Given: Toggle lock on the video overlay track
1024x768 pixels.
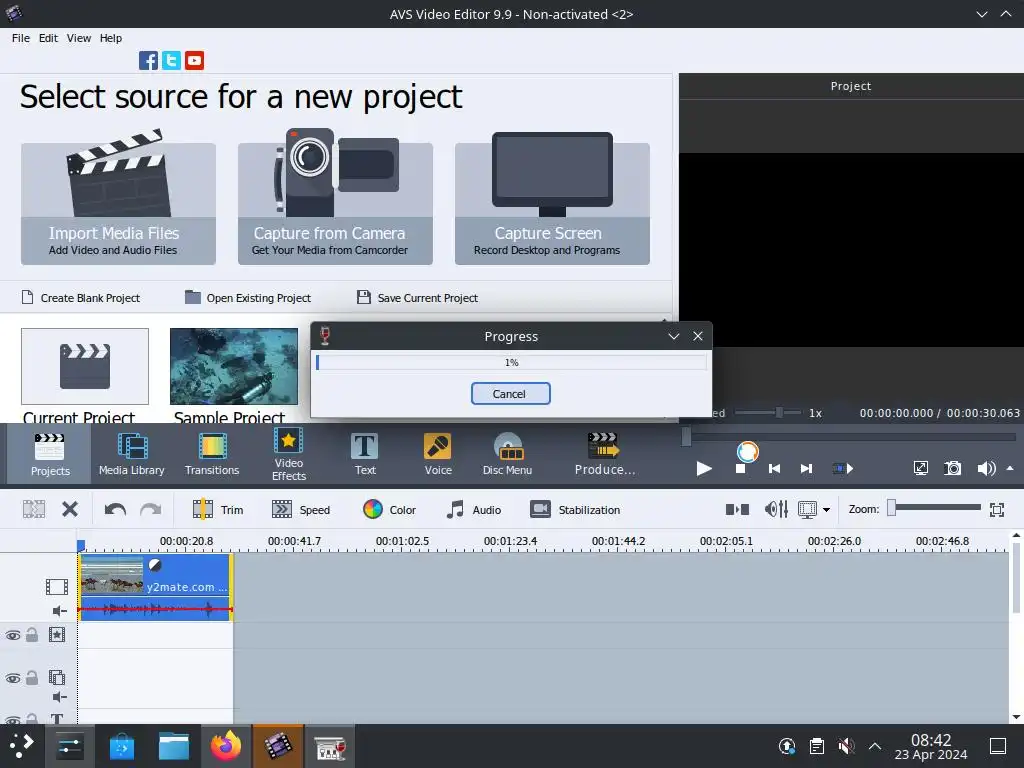Looking at the screenshot, I should (x=32, y=678).
